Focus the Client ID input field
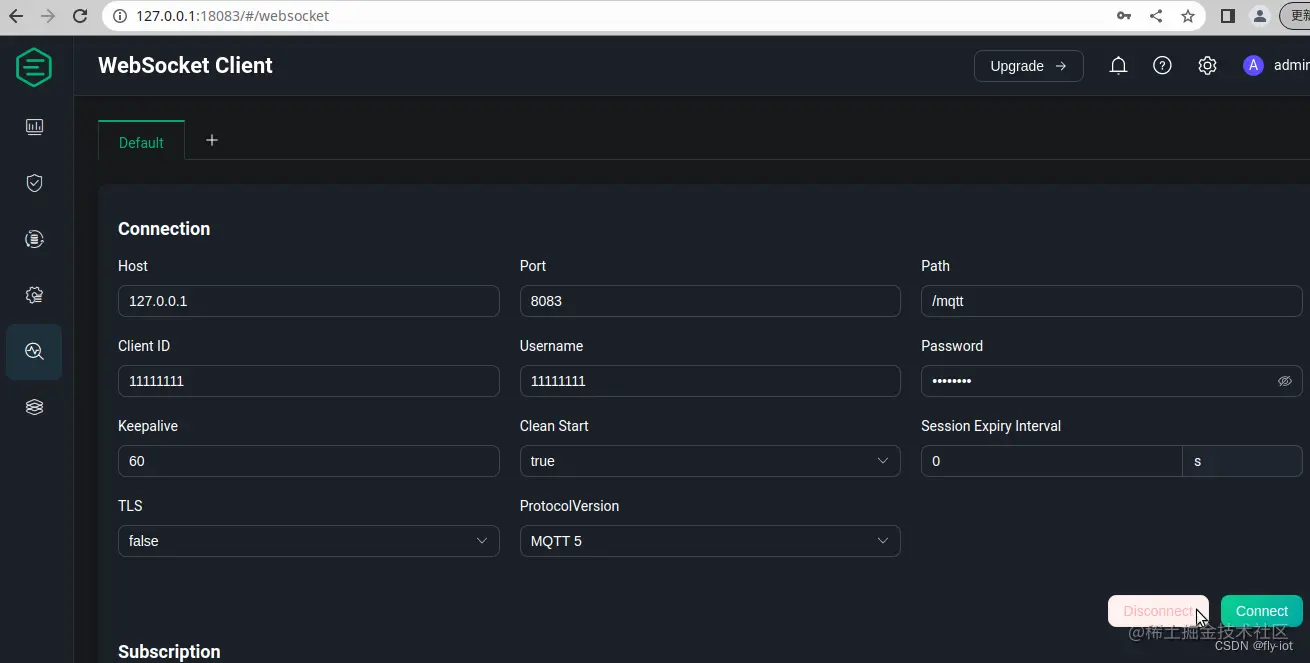This screenshot has width=1310, height=663. click(308, 381)
